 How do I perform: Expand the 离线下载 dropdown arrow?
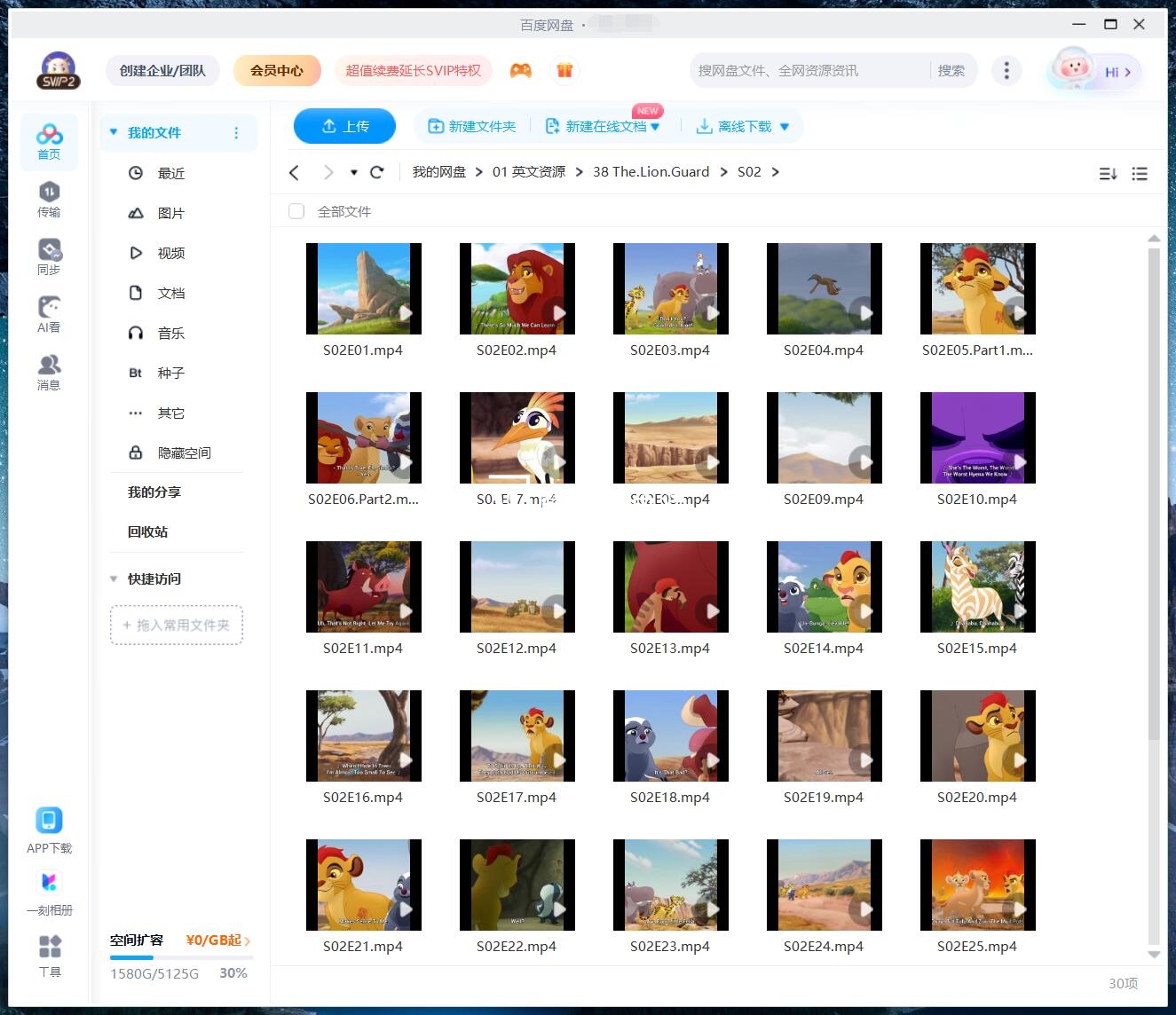[785, 127]
